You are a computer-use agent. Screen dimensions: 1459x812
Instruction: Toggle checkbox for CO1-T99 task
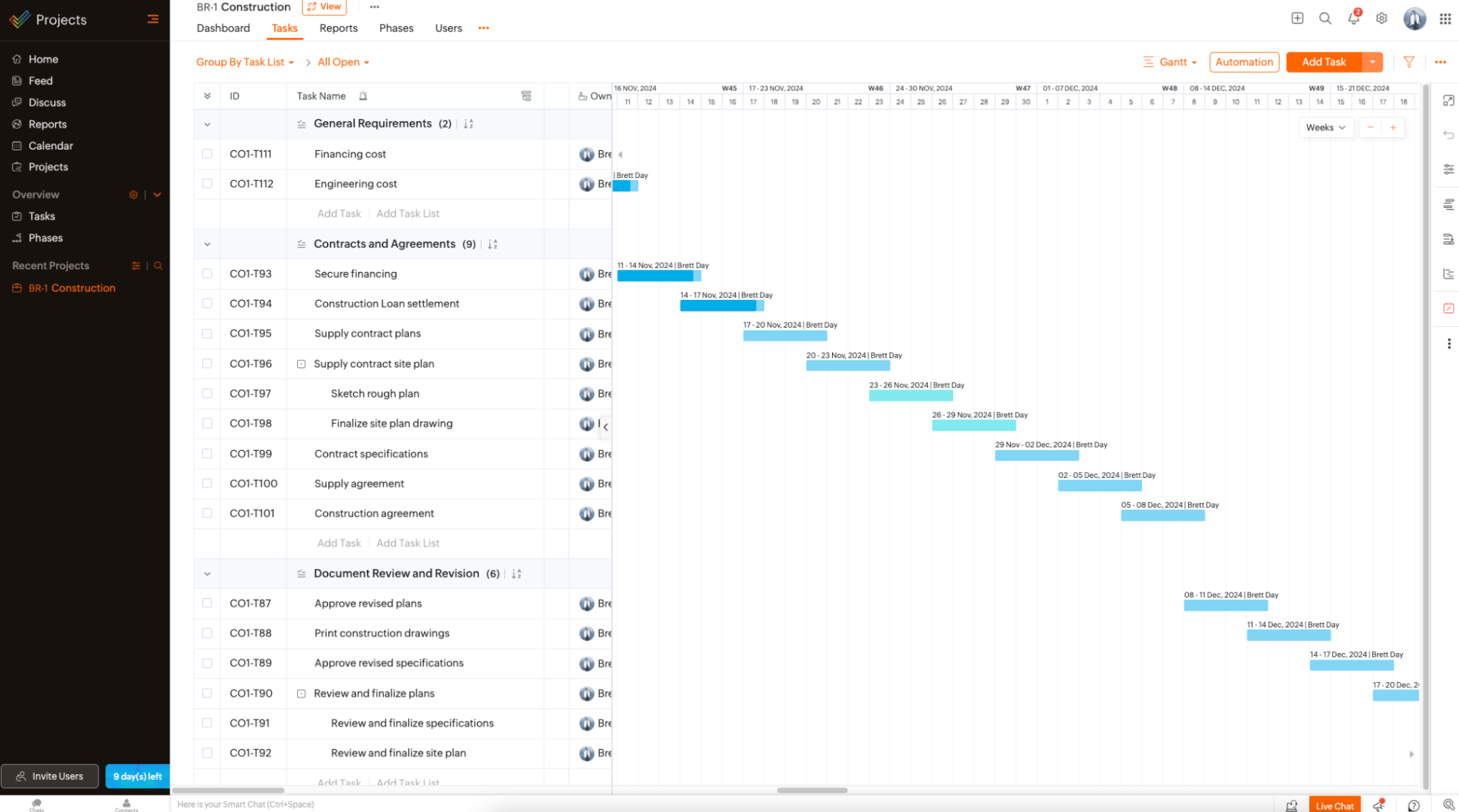coord(207,454)
